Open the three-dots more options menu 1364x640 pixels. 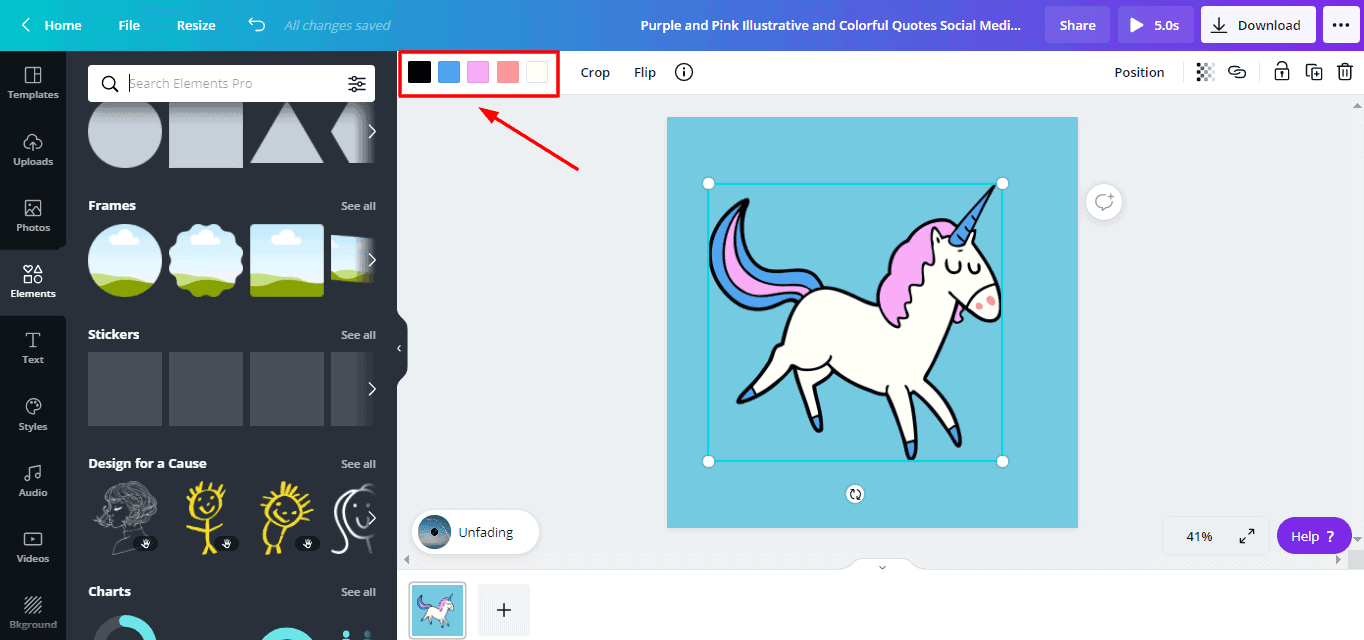coord(1341,25)
